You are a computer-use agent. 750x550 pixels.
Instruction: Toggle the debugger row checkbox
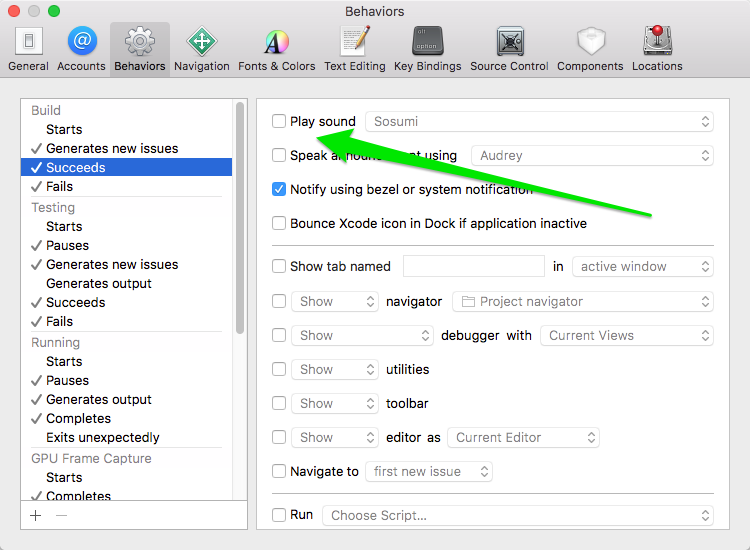279,335
